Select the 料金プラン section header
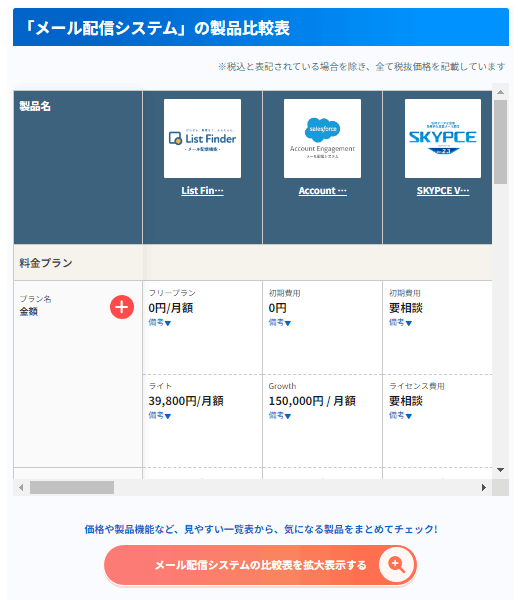Image resolution: width=520 pixels, height=600 pixels. (x=253, y=262)
